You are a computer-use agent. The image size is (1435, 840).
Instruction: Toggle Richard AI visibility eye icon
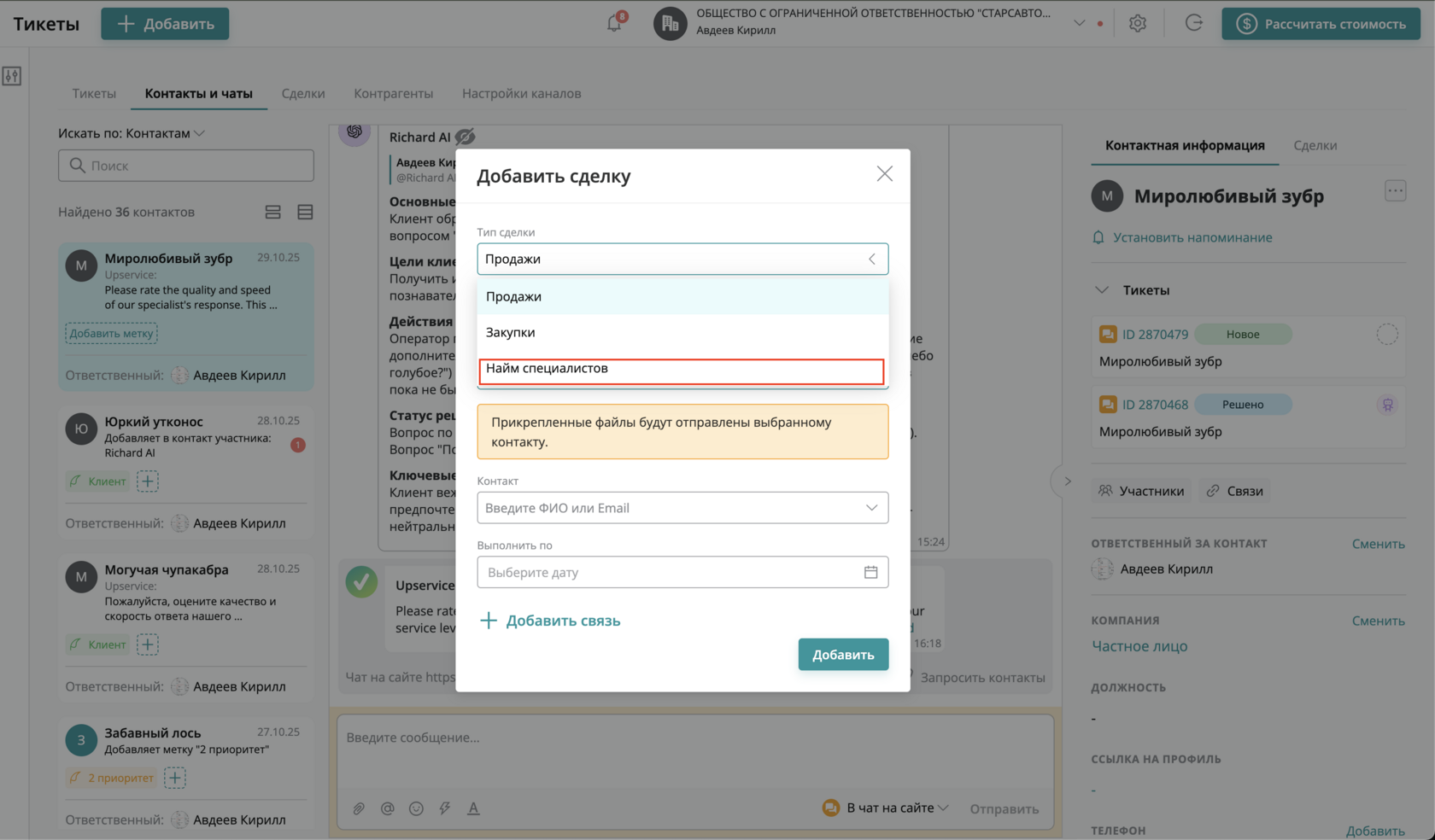466,137
